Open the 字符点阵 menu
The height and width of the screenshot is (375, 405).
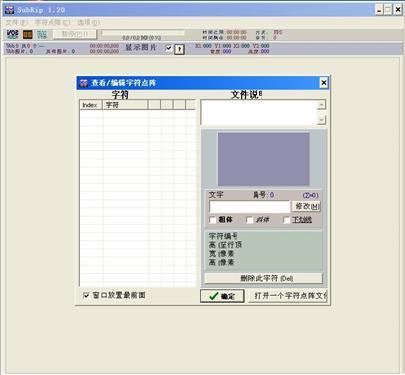53,22
